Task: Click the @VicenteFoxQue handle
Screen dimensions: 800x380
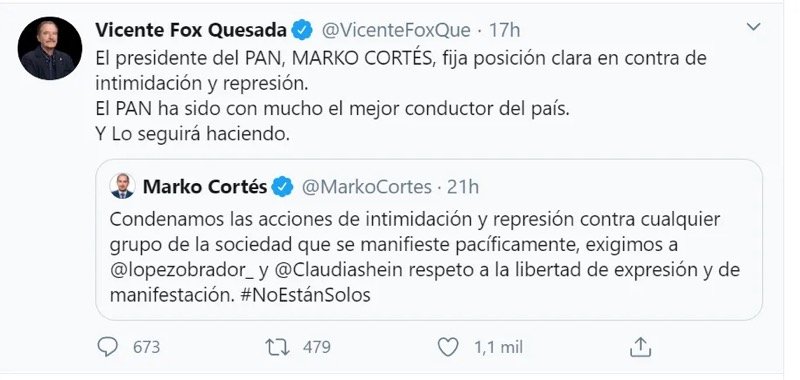Action: (395, 31)
